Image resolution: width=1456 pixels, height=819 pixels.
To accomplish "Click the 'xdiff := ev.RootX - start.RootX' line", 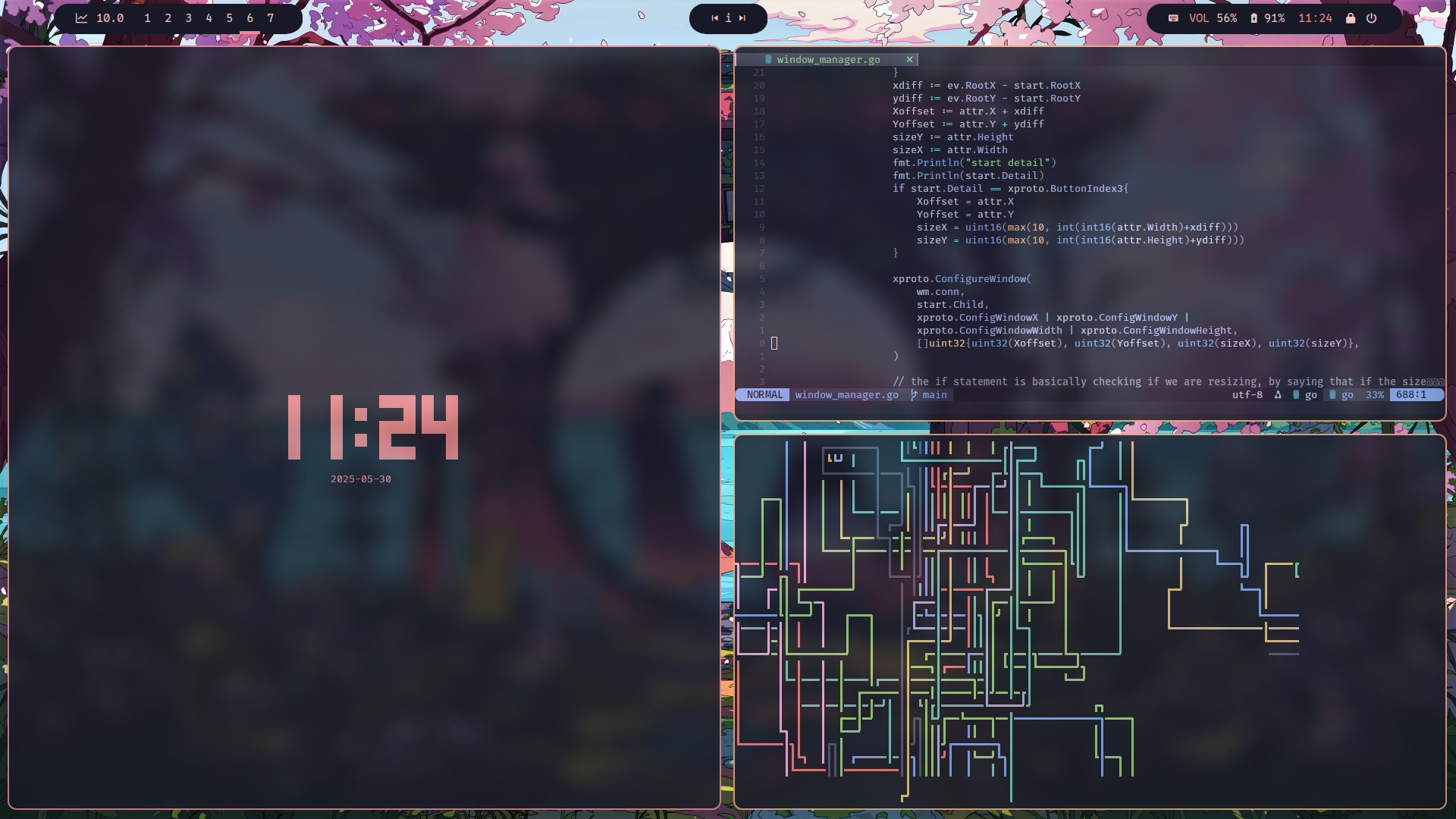I will [x=986, y=85].
